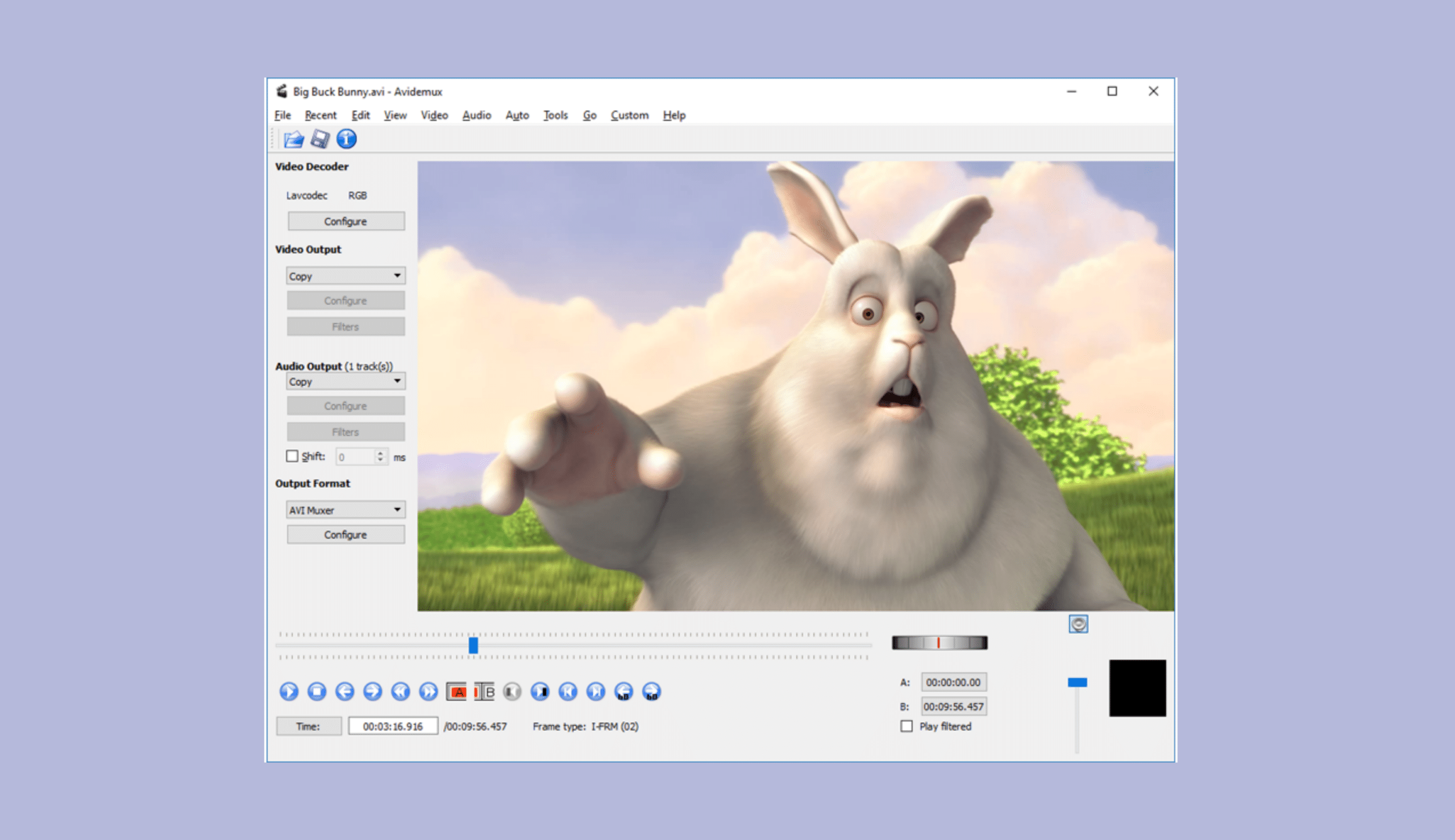
Task: Click the Lavcodec decoder label
Action: (306, 196)
